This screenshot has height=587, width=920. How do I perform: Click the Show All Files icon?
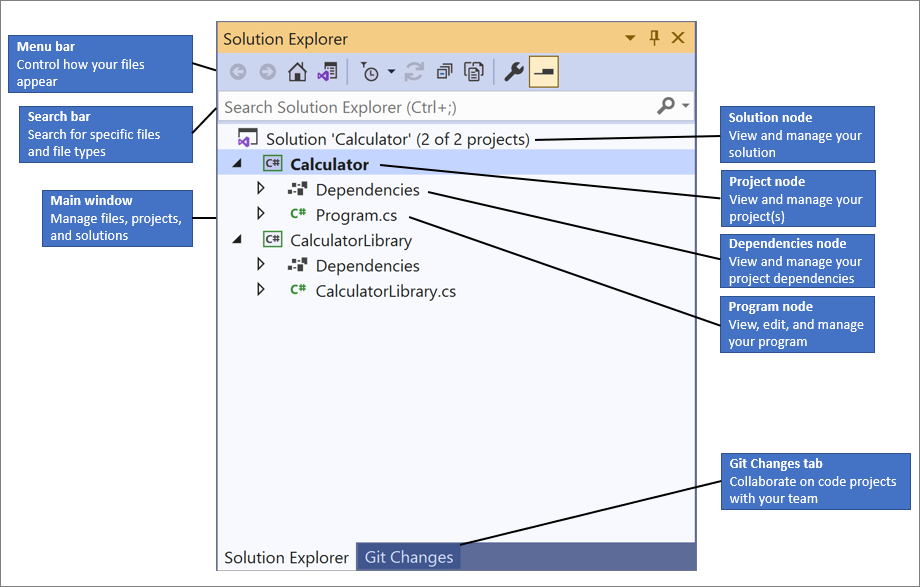point(474,72)
